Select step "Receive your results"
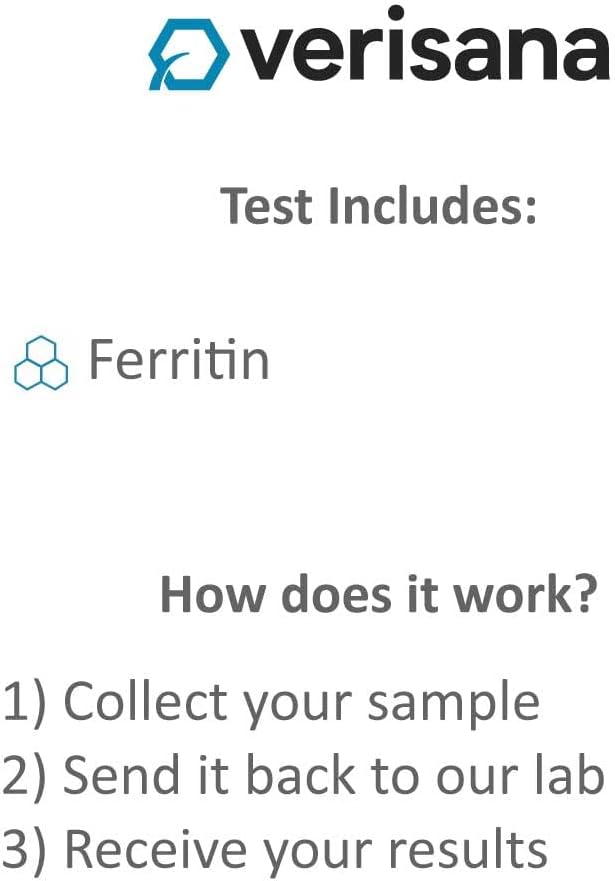This screenshot has height=881, width=615. (306, 850)
